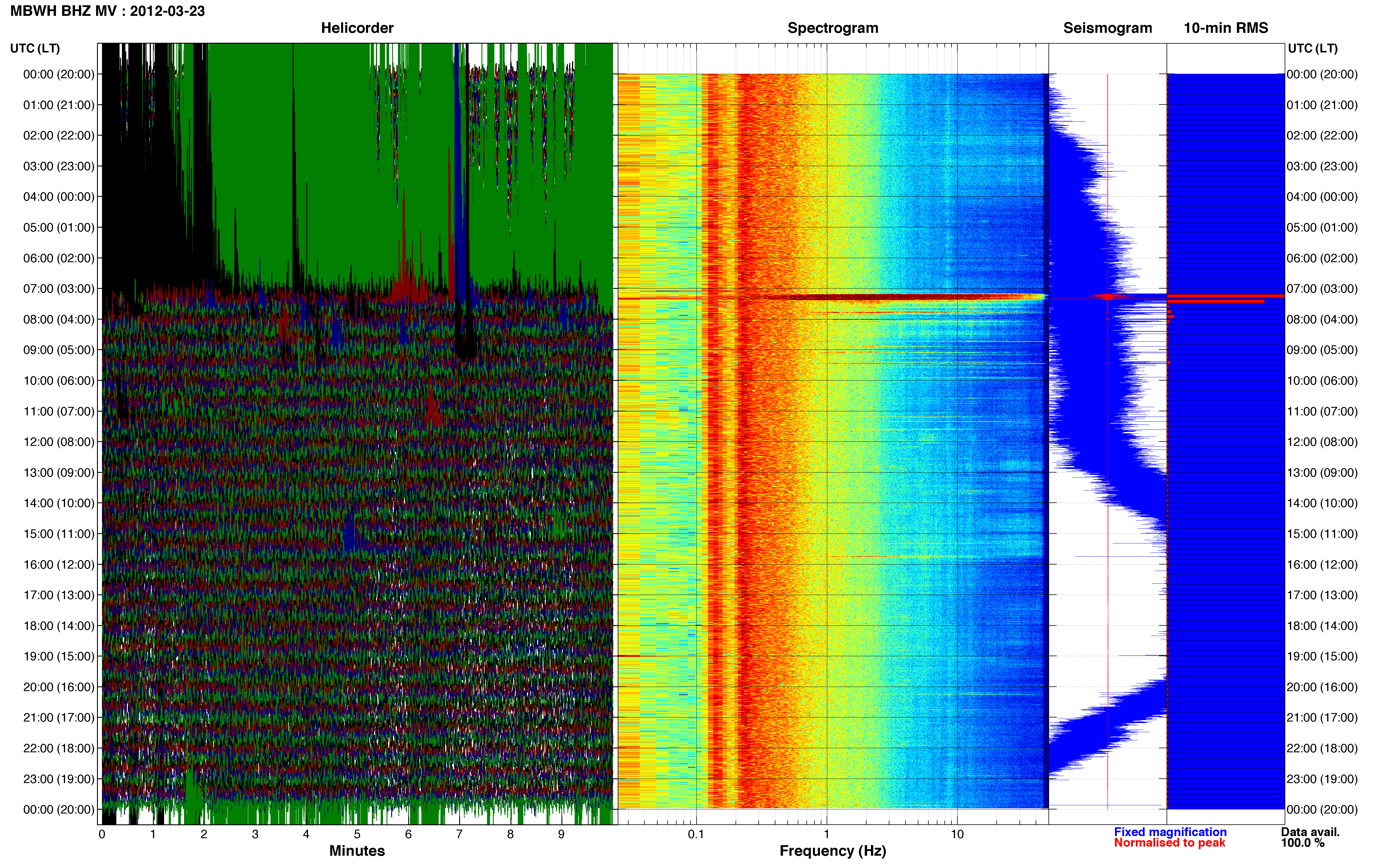Click the left '01:00 (21:00)' time label
Image resolution: width=1389 pixels, height=868 pixels.
click(x=59, y=105)
